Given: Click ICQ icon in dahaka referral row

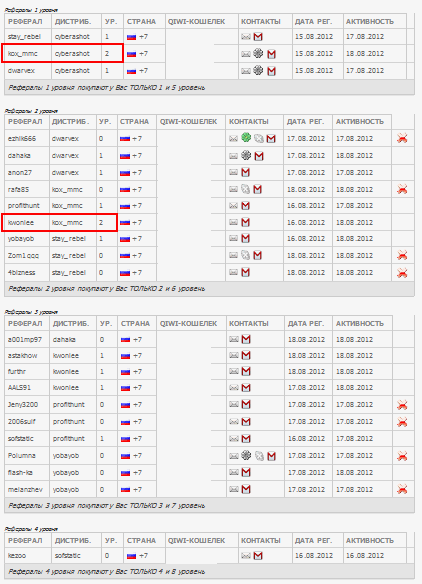Looking at the screenshot, I should pyautogui.click(x=246, y=155).
